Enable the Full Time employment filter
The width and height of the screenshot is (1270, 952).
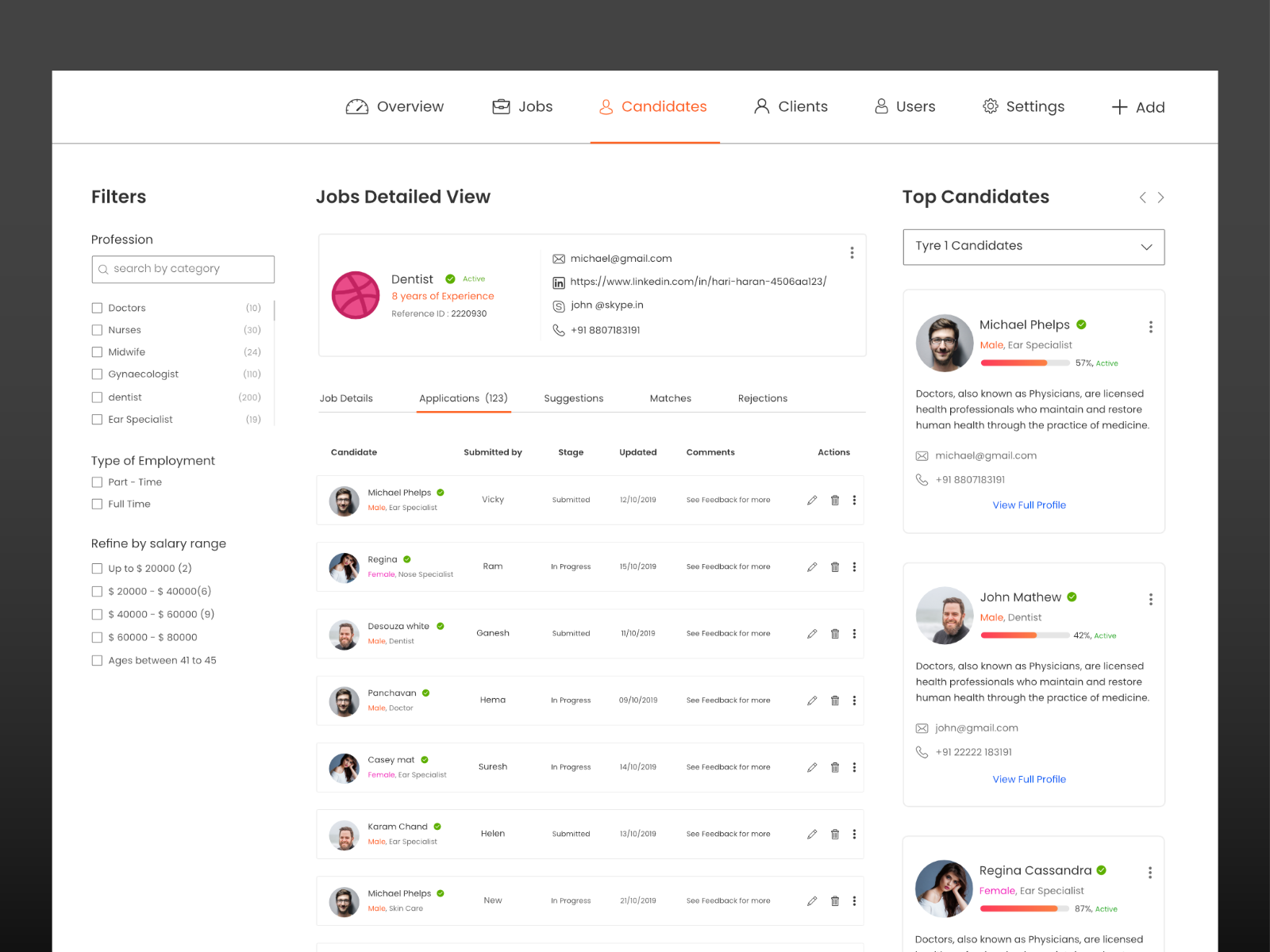tap(97, 504)
